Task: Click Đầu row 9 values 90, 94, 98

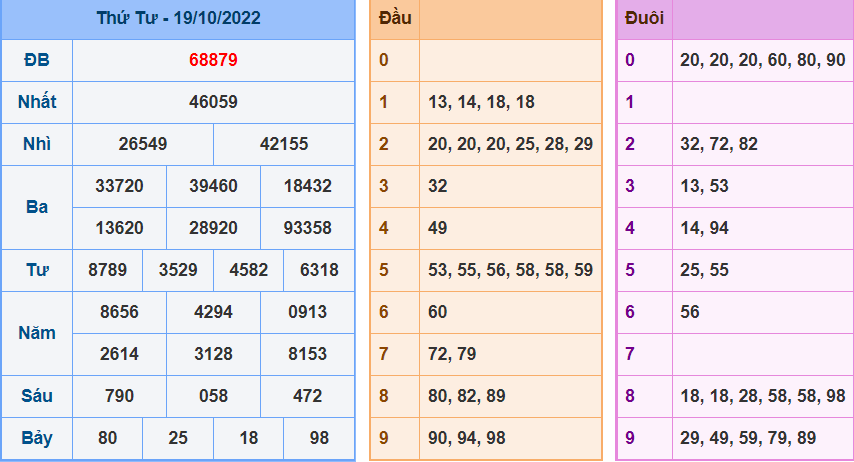Action: (467, 437)
